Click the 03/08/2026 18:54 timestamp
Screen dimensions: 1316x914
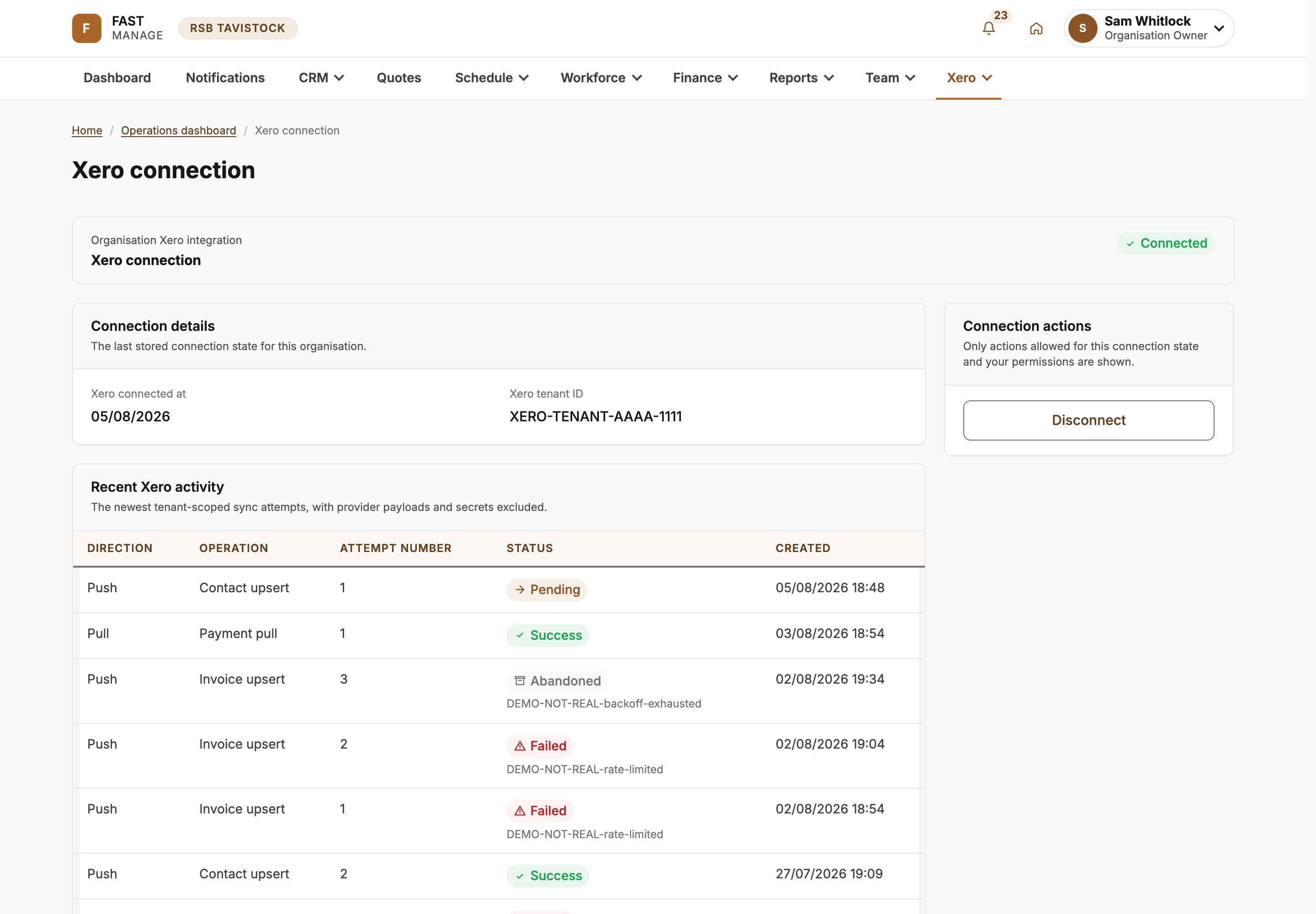pos(830,633)
